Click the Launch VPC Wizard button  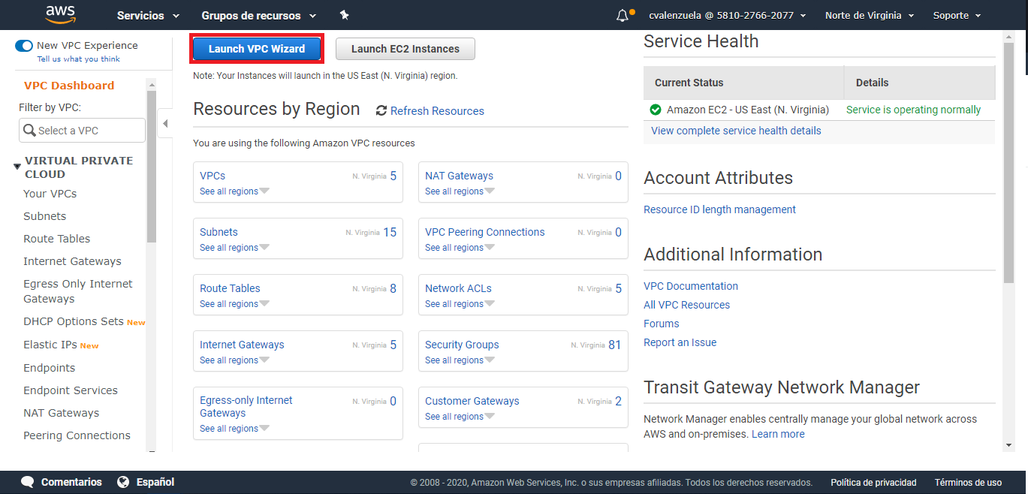(257, 49)
